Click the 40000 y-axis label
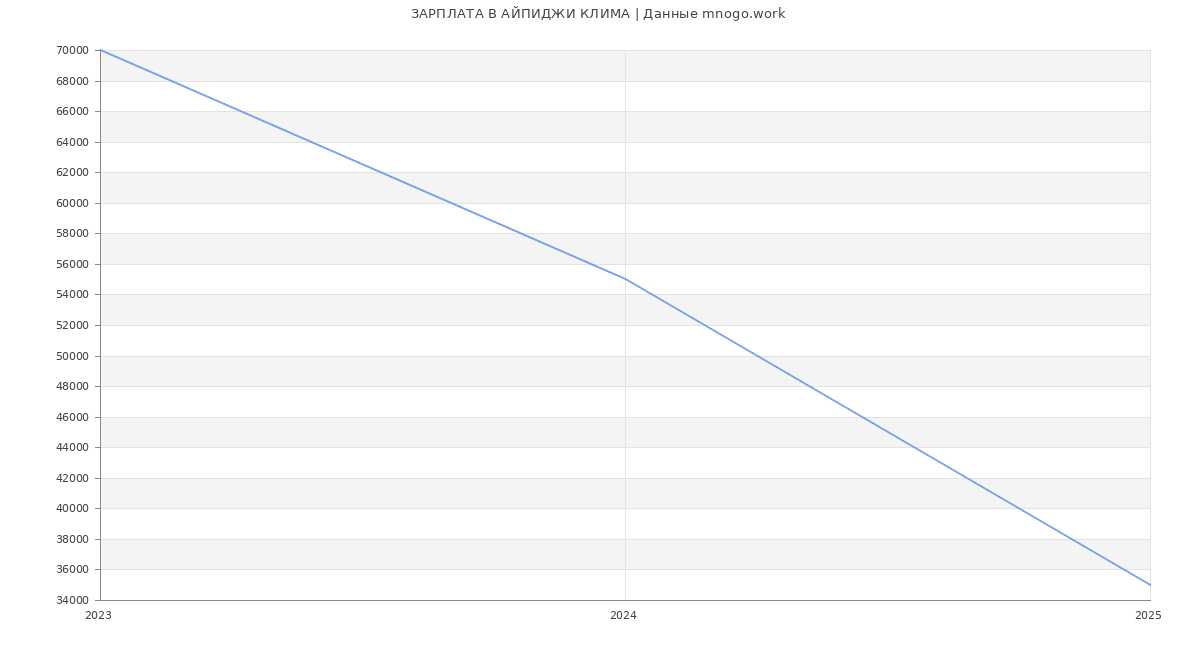This screenshot has height=650, width=1200. pos(73,508)
